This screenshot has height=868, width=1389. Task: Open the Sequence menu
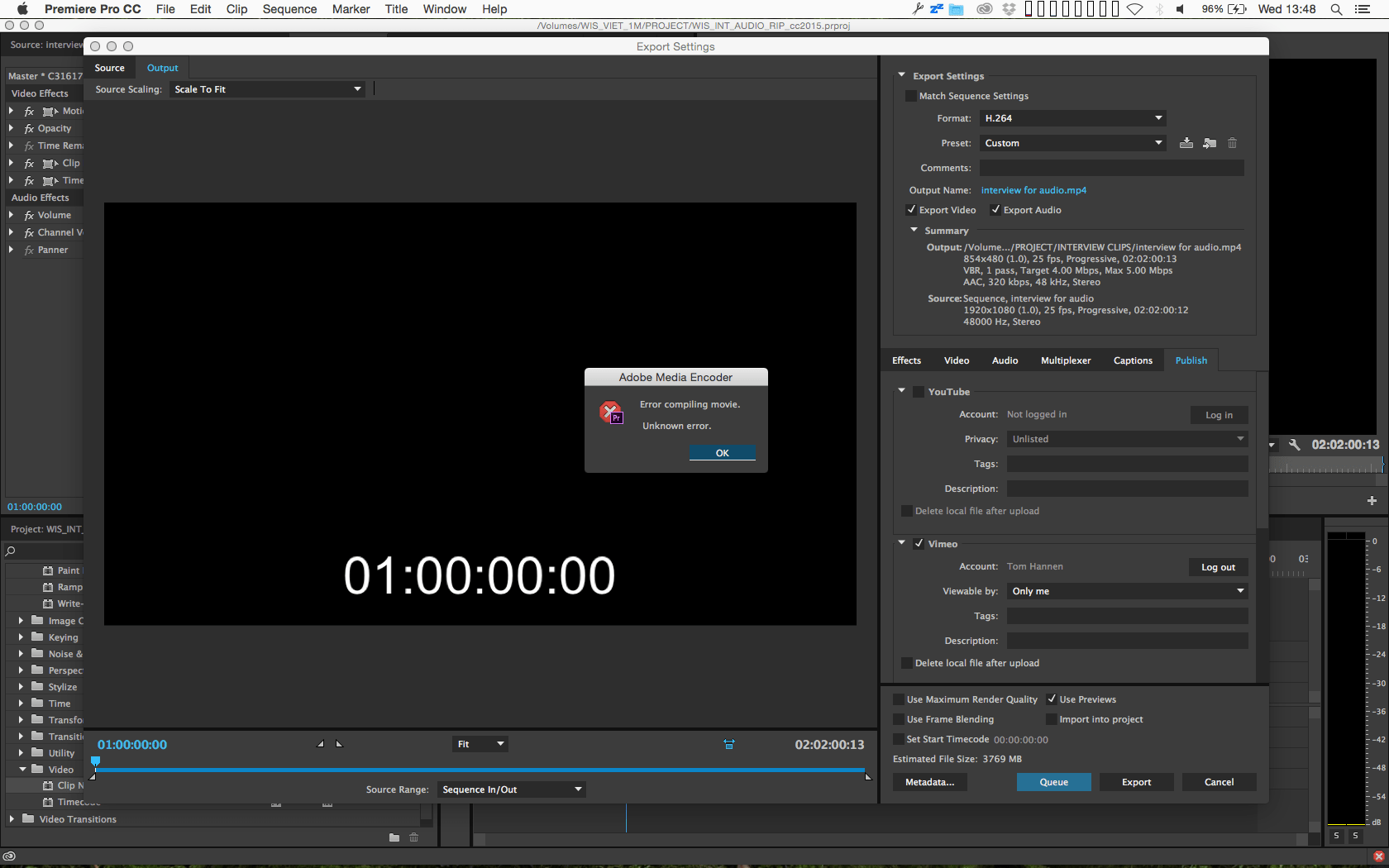pyautogui.click(x=289, y=9)
